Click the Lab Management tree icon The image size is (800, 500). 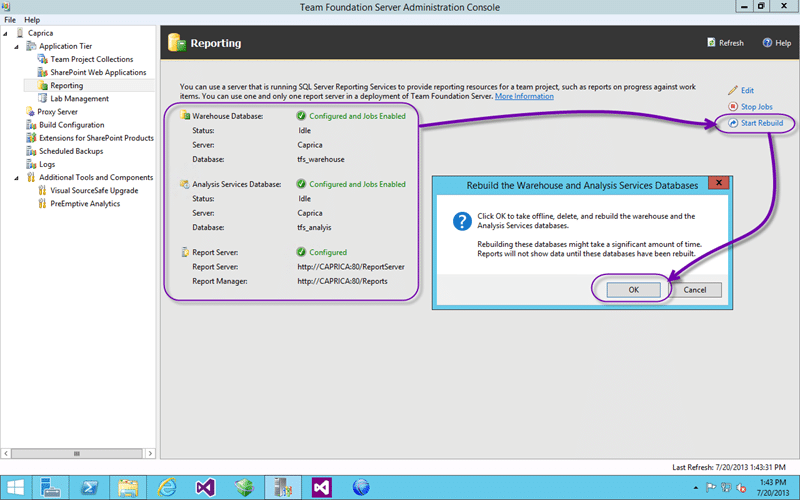[43, 99]
